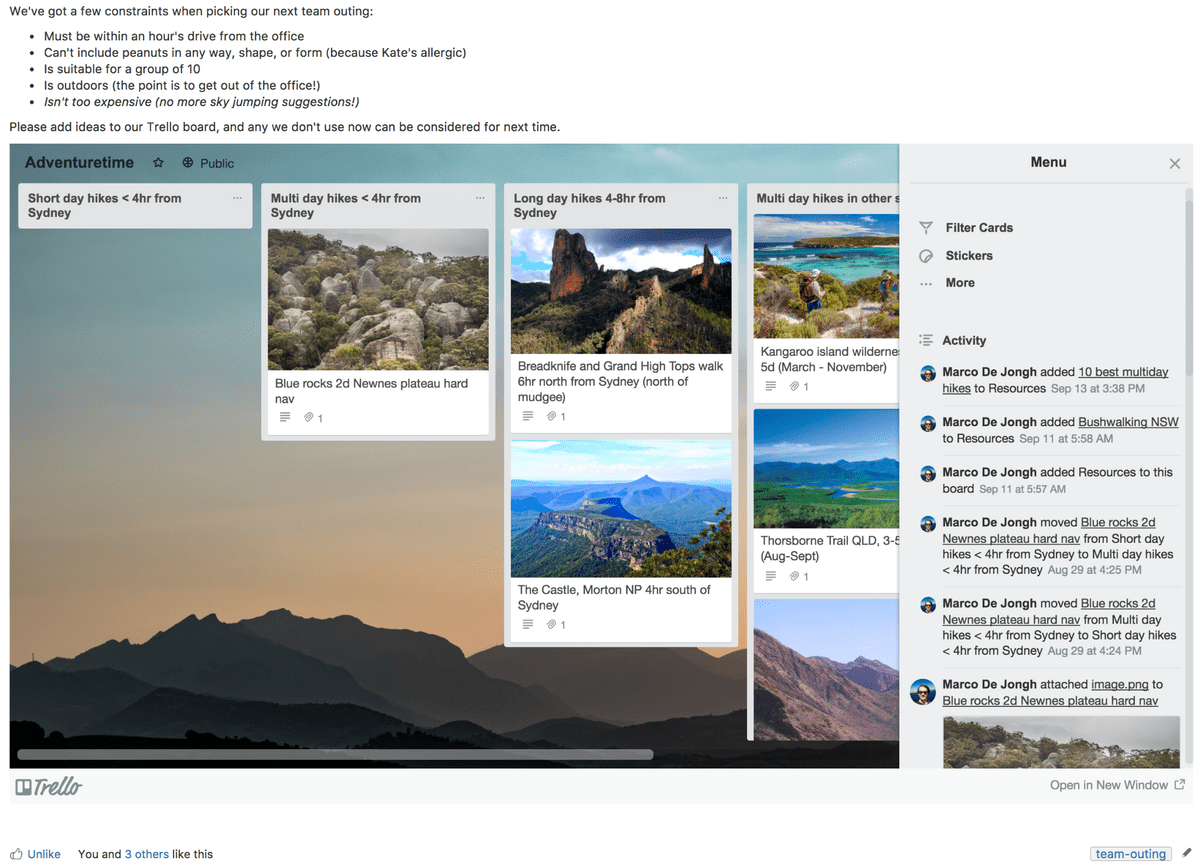Select the Filter Cards funnel icon
The image size is (1200, 867).
pyautogui.click(x=926, y=227)
